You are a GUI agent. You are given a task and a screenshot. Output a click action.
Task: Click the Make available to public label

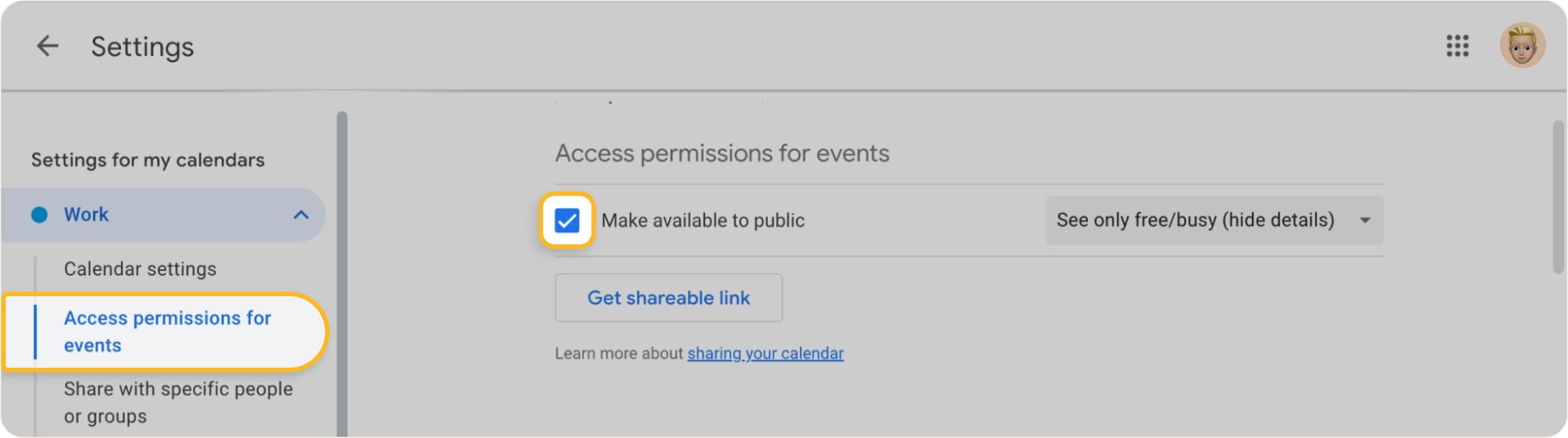point(703,220)
